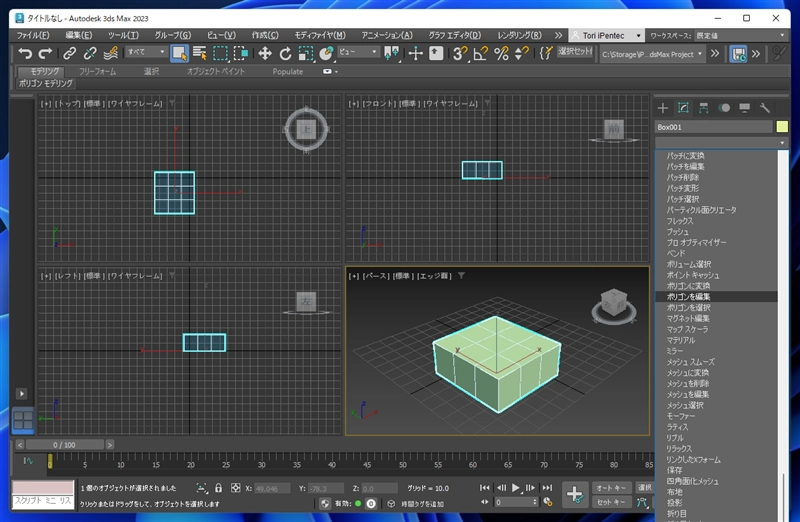The height and width of the screenshot is (522, 800).
Task: Open the Display command panel tab
Action: (744, 108)
